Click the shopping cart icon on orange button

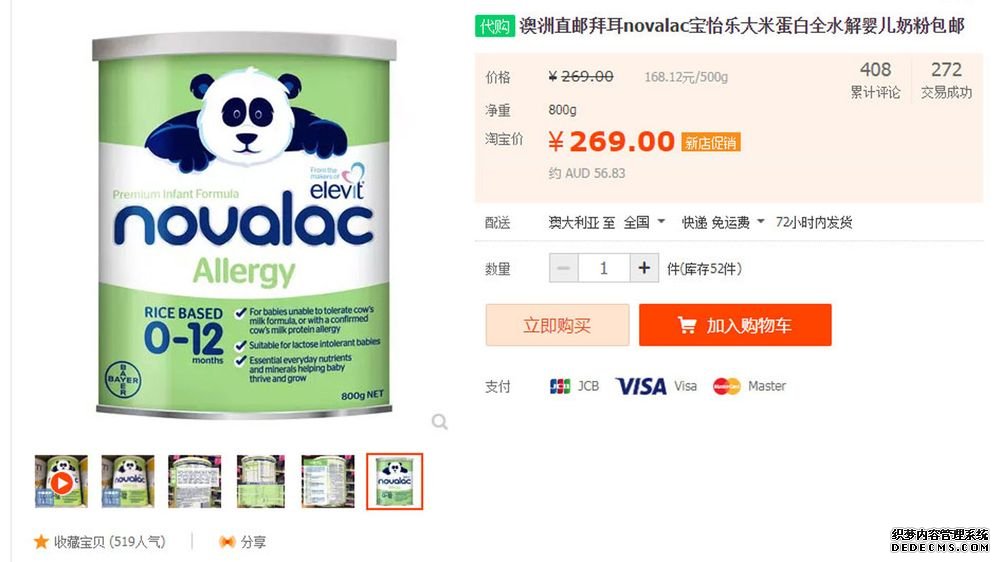pyautogui.click(x=687, y=325)
